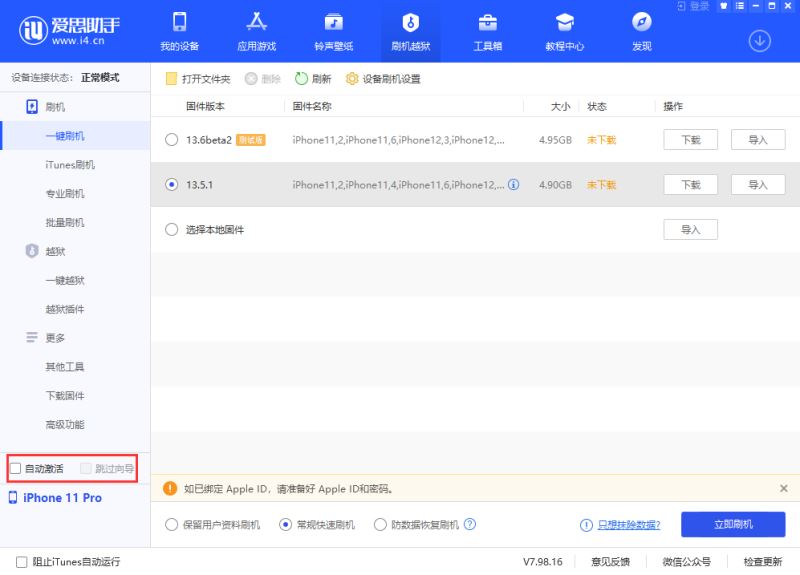This screenshot has height=575, width=800.
Task: Click 导入 button for 选择本地固件
Action: 690,230
